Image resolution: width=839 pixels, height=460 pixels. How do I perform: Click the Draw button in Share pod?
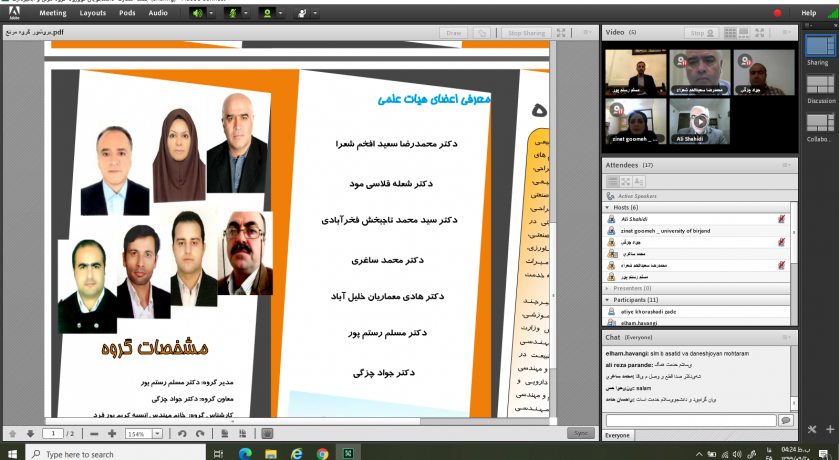[x=454, y=33]
